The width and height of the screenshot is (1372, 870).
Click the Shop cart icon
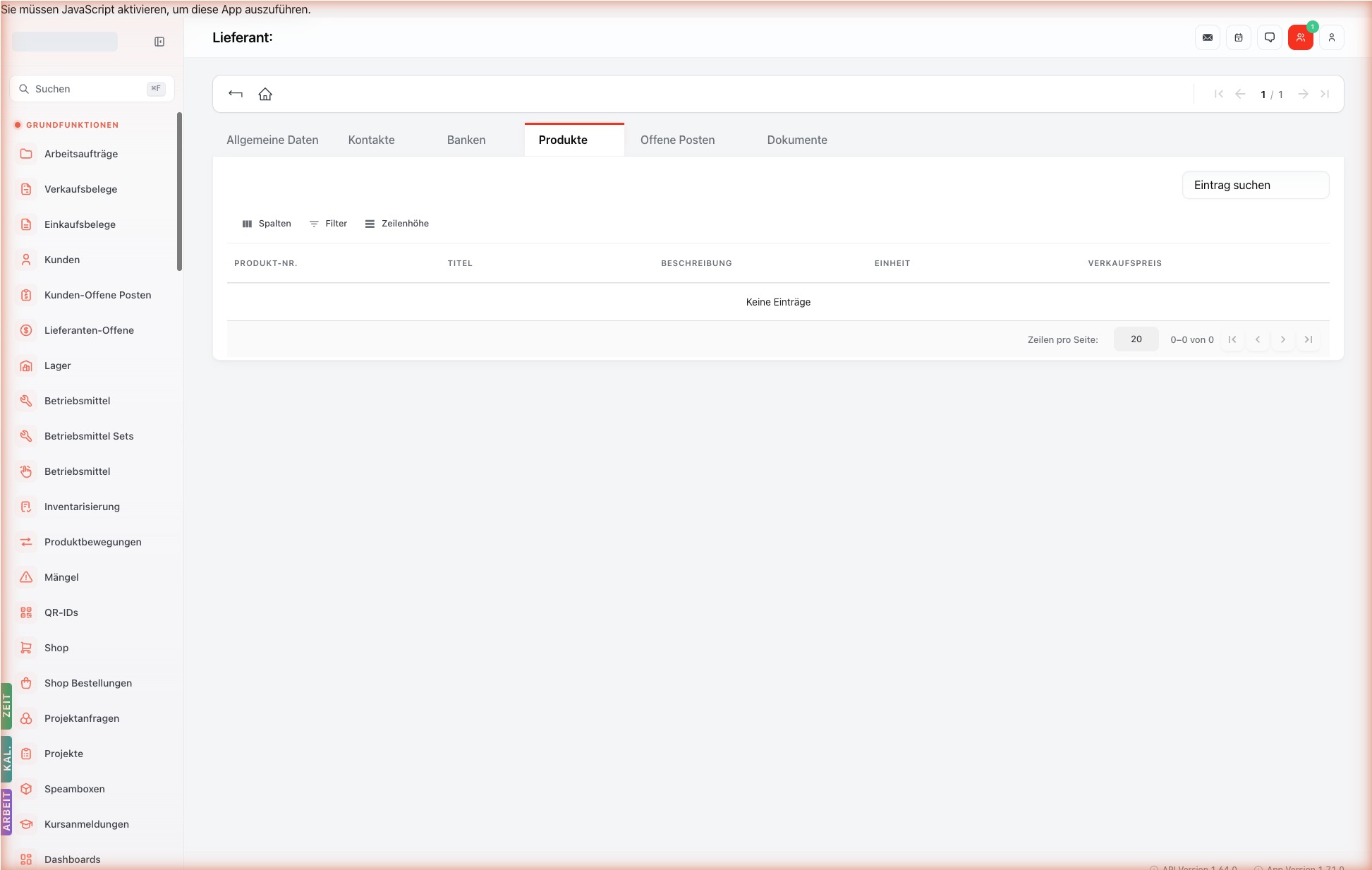click(x=26, y=648)
